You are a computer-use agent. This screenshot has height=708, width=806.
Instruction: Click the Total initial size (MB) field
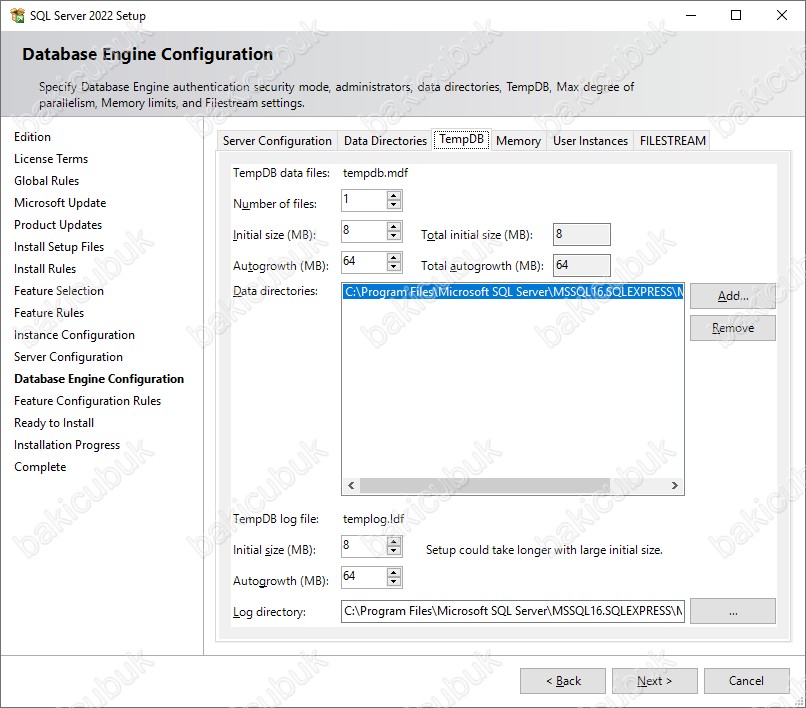tap(582, 234)
